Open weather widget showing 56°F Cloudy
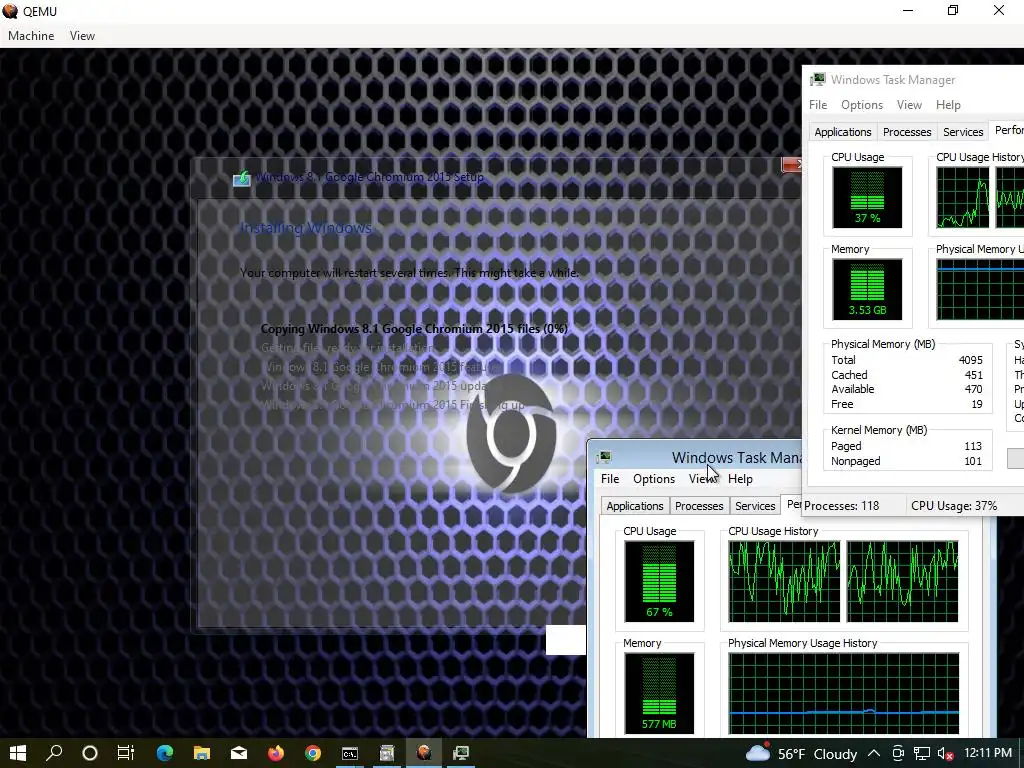This screenshot has width=1024, height=768. click(x=801, y=754)
